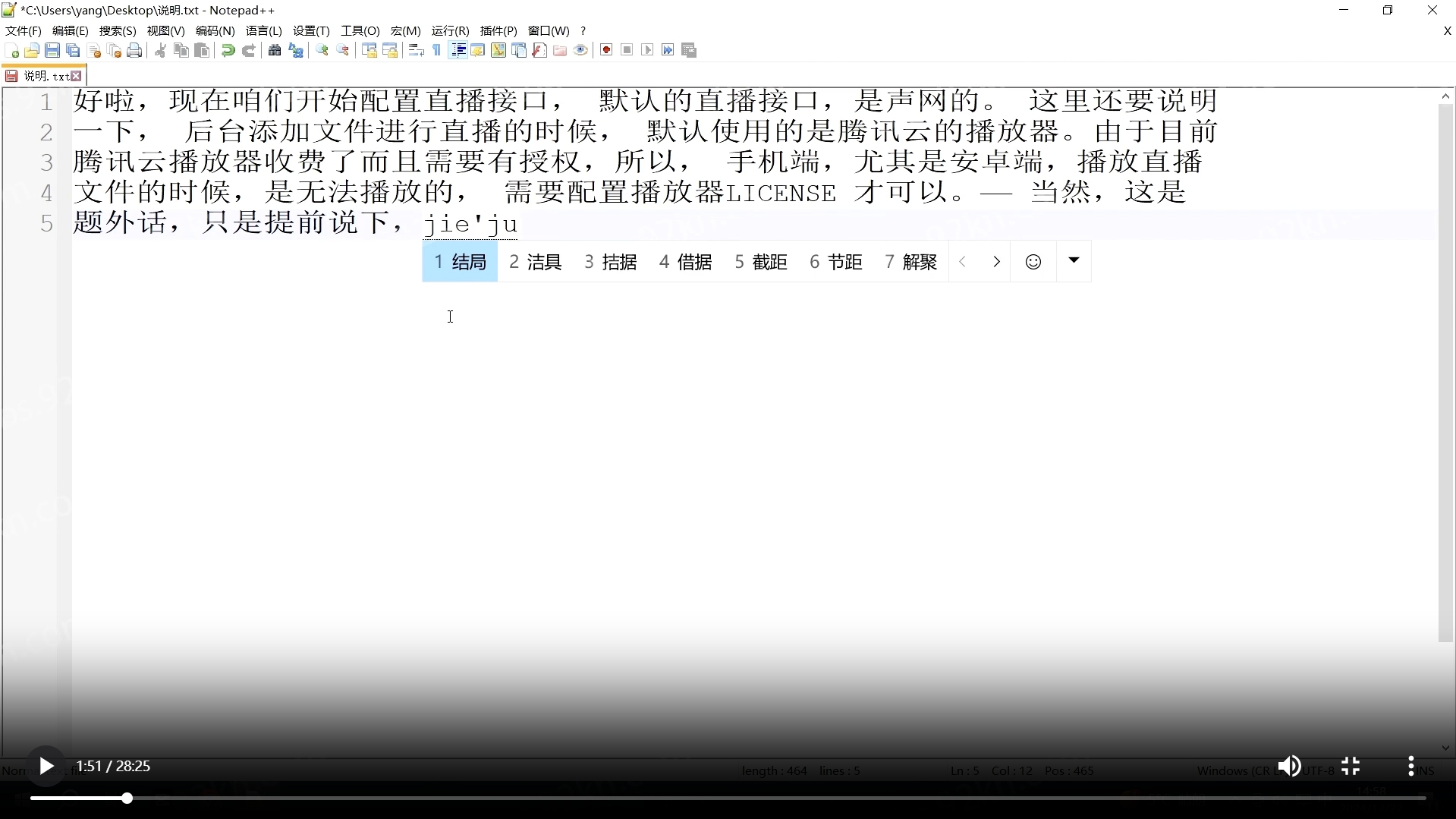Choose IME candidate 1 结局
Image resolution: width=1456 pixels, height=819 pixels.
(460, 262)
